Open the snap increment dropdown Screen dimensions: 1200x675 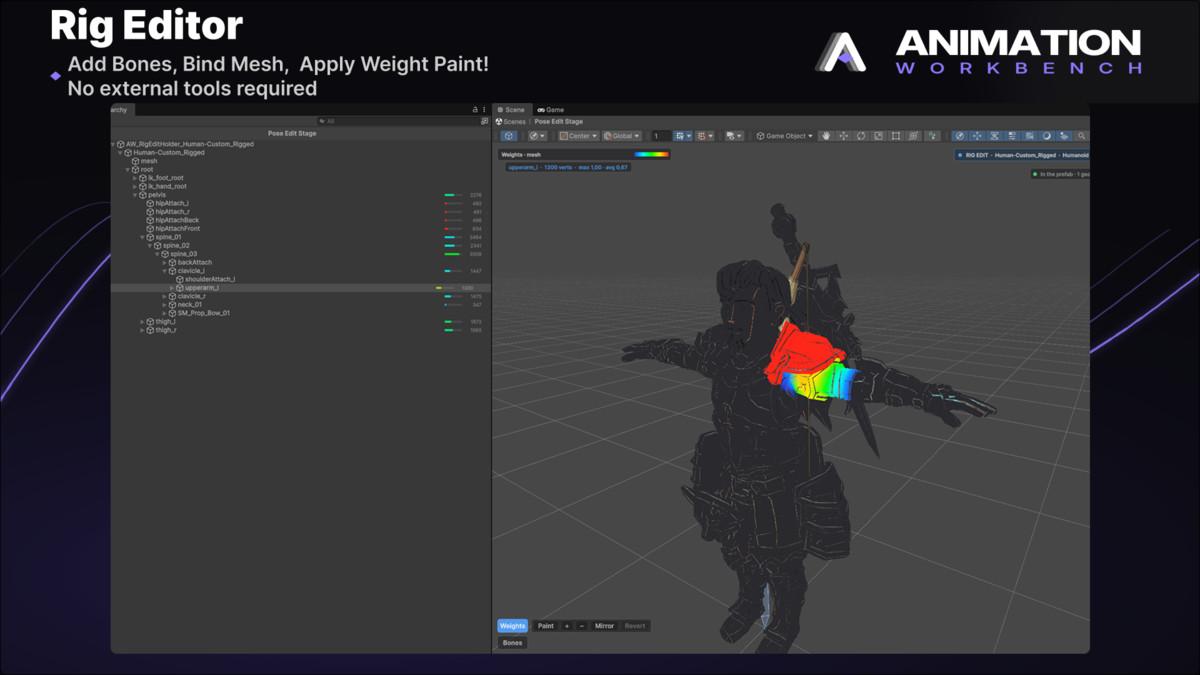705,136
